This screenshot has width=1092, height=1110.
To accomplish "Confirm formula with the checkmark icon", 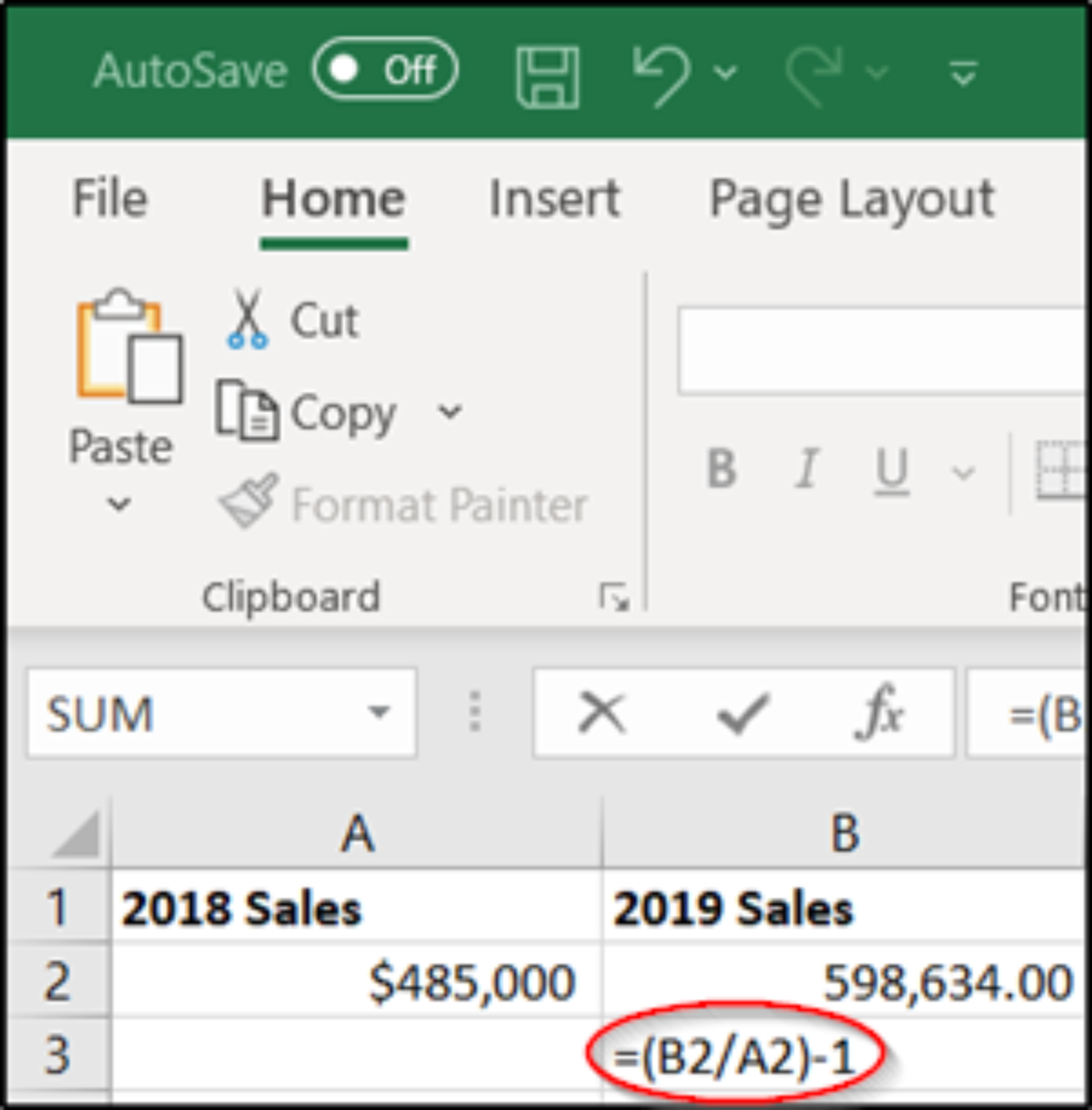I will [x=743, y=712].
